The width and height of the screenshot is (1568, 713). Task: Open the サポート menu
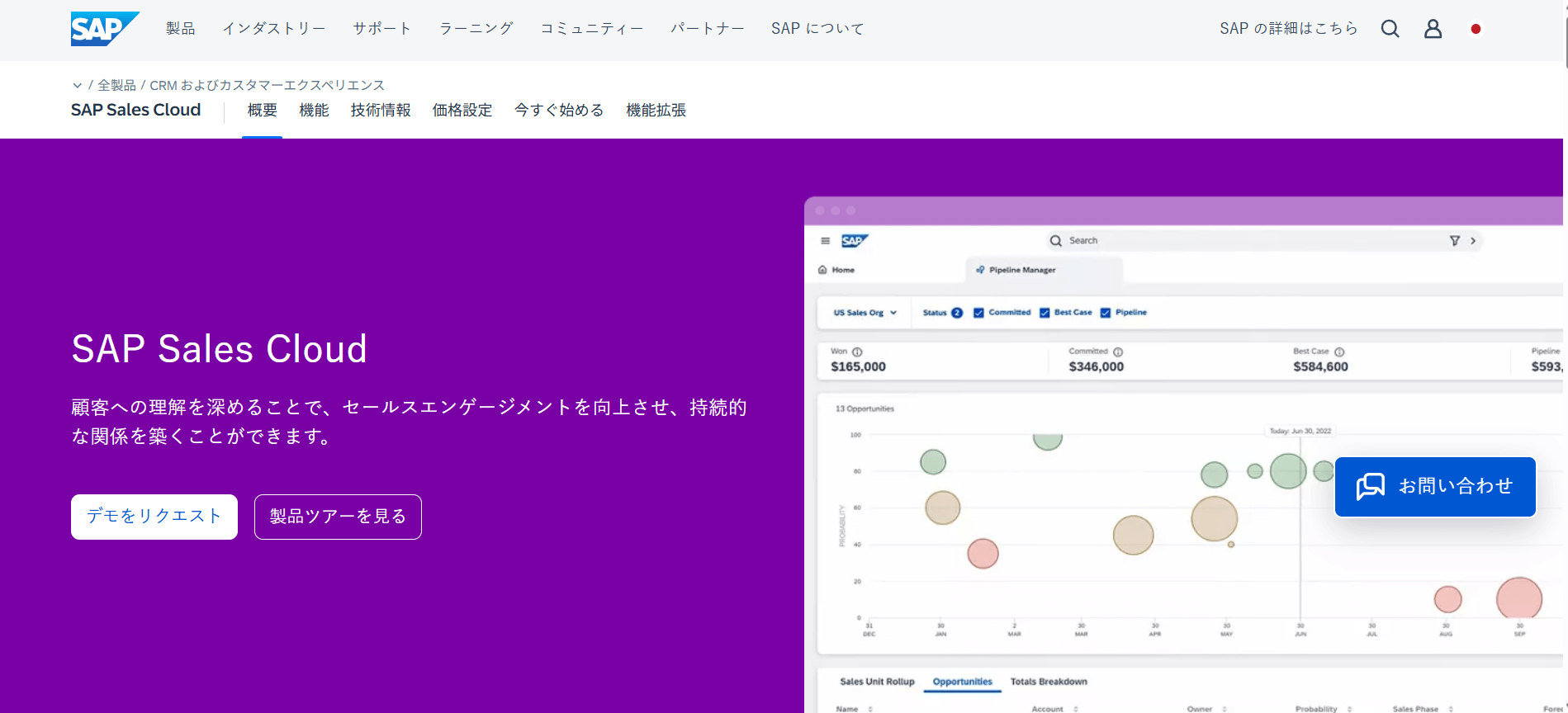point(382,29)
